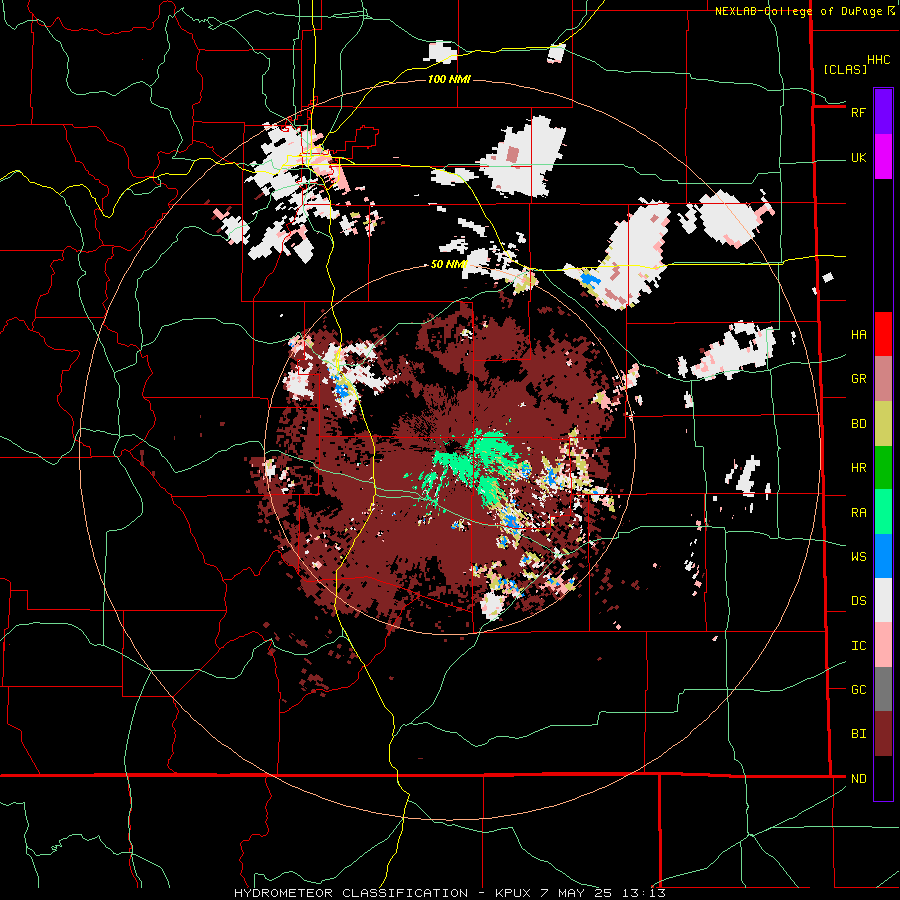Click the WS legend label

[x=858, y=556]
